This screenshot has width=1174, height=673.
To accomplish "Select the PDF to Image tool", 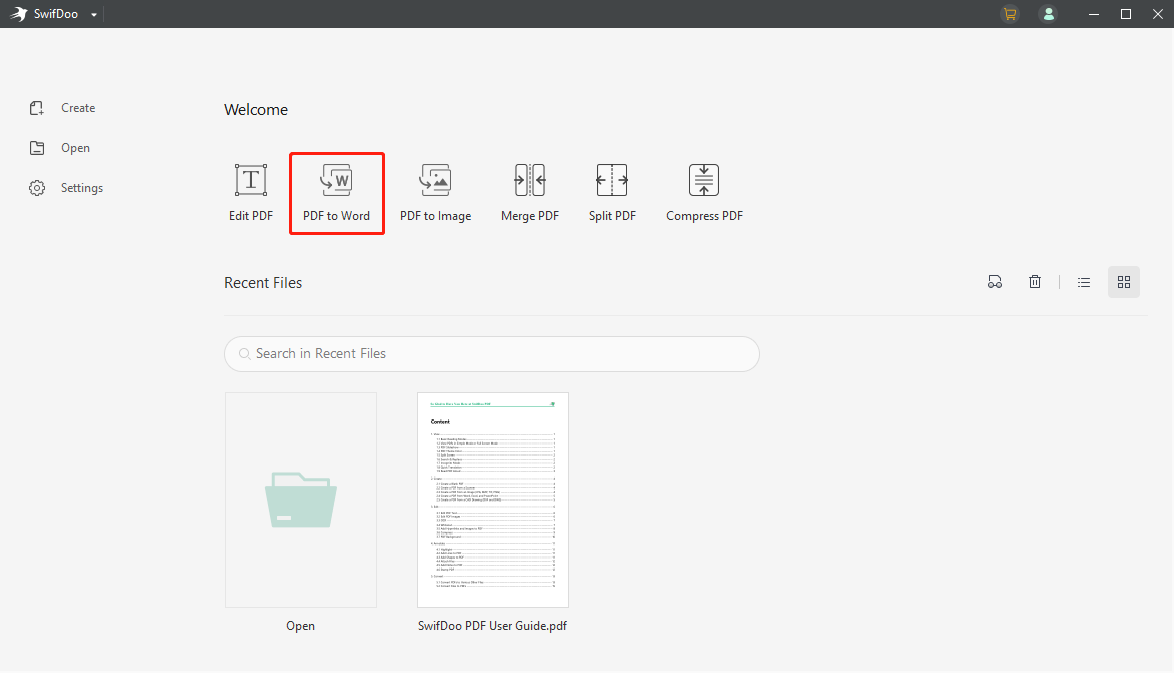I will (435, 193).
